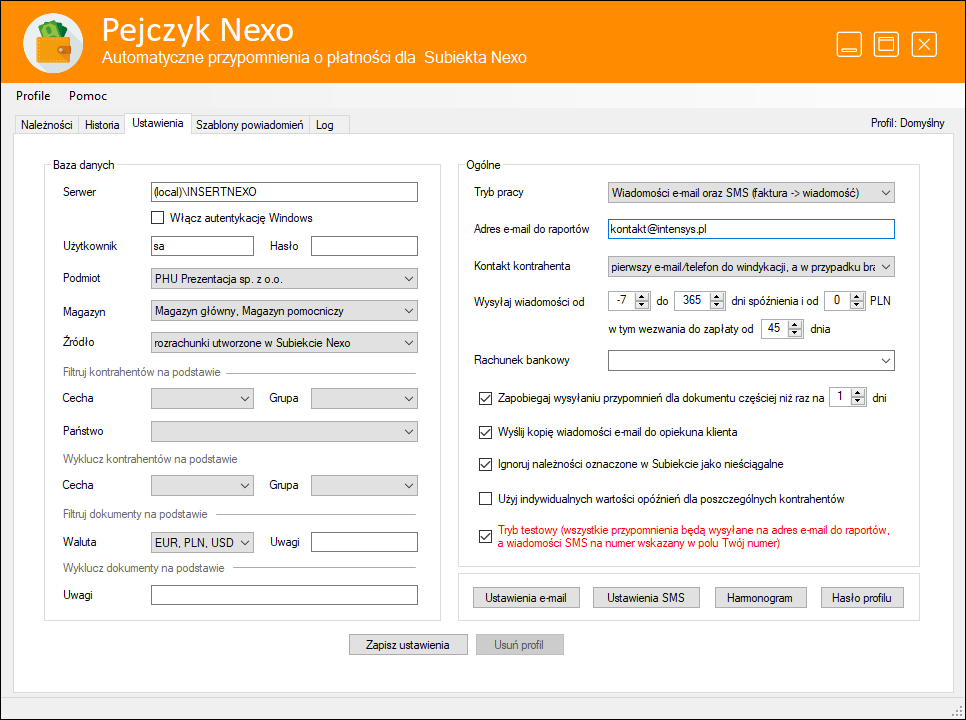Open the Szablony powiadomień tab
The height and width of the screenshot is (720, 966).
tap(250, 124)
